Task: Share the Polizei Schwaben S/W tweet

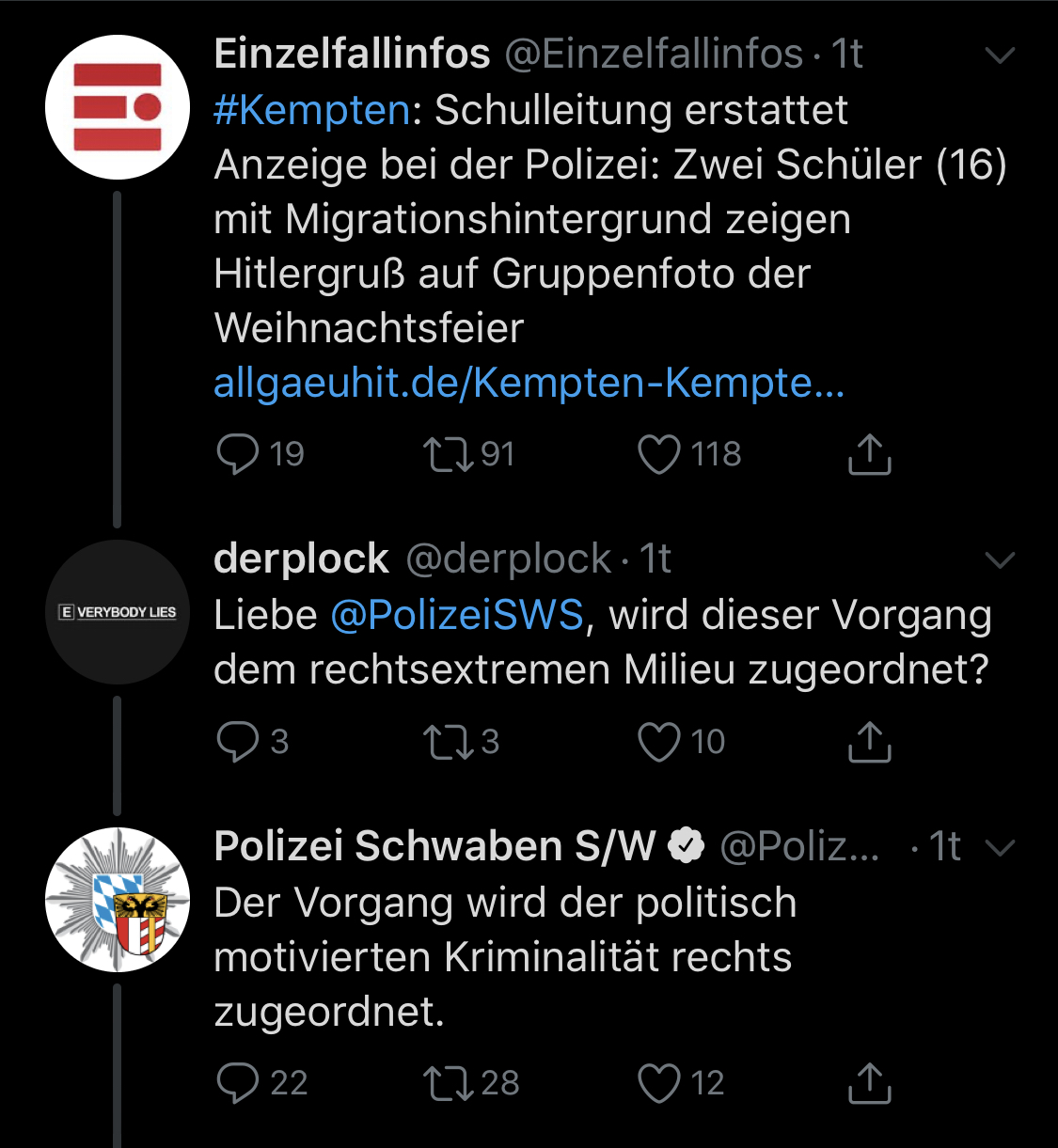Action: click(x=869, y=1083)
